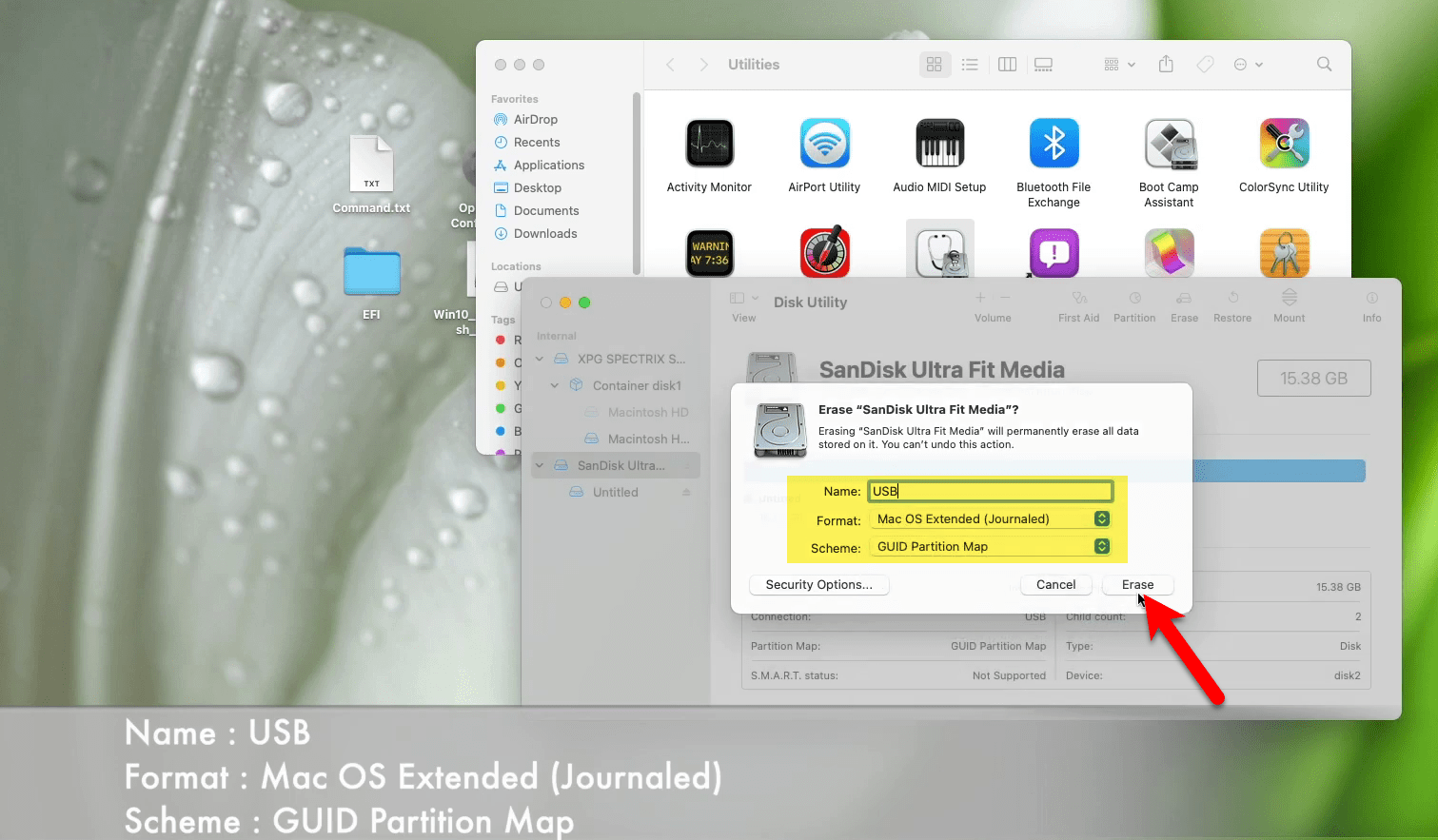
Task: Go forward in Finder window
Action: (x=703, y=65)
